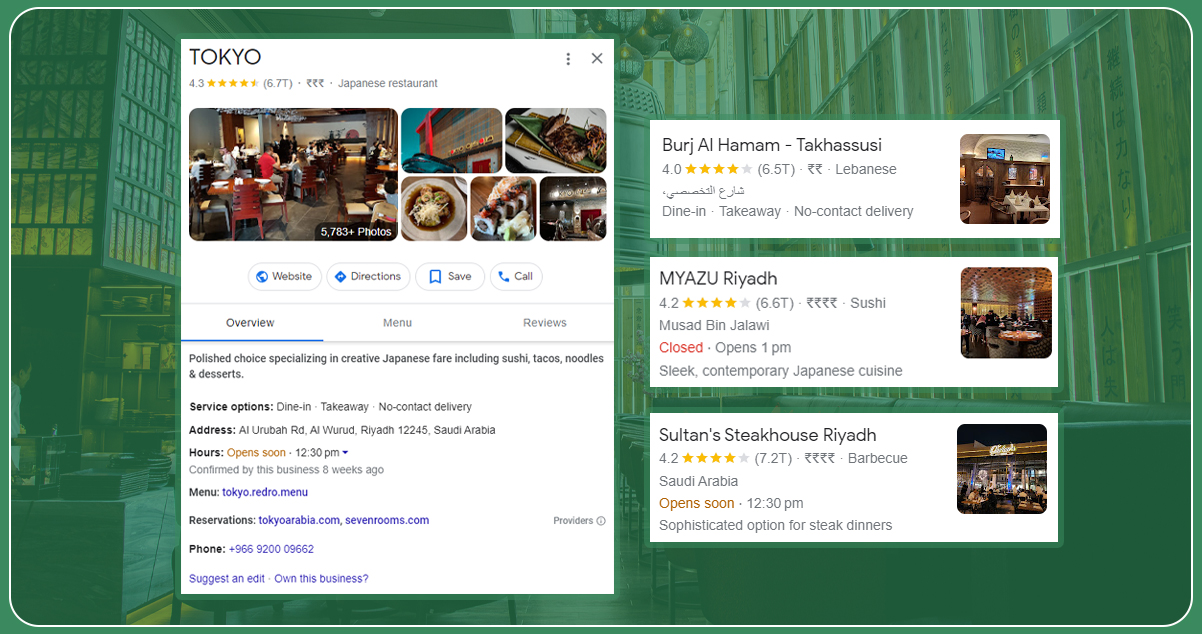Save TOKYO with the bookmark button
This screenshot has height=634, width=1202.
click(450, 277)
